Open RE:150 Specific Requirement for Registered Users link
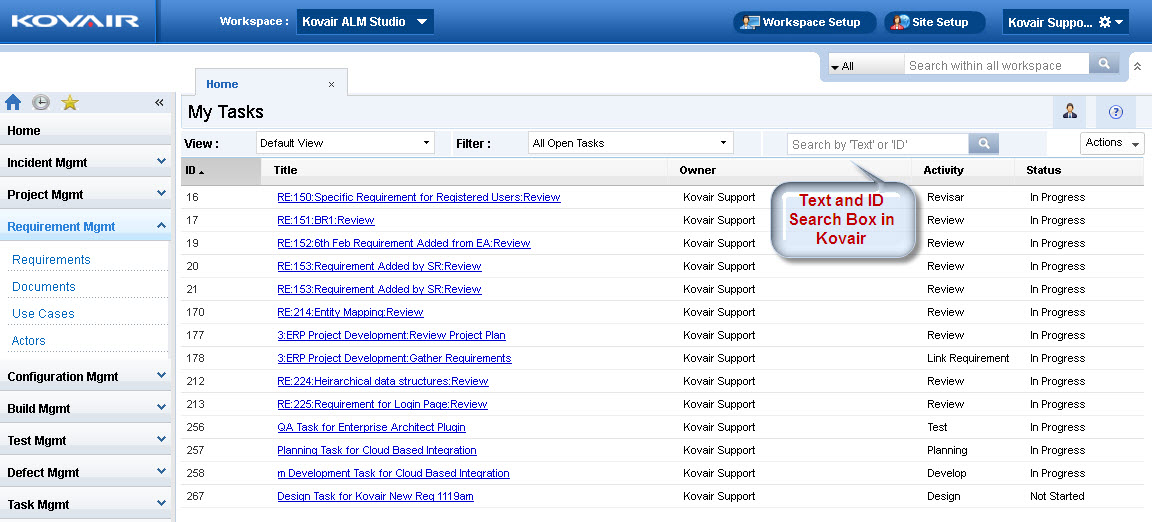The image size is (1152, 522). click(419, 197)
